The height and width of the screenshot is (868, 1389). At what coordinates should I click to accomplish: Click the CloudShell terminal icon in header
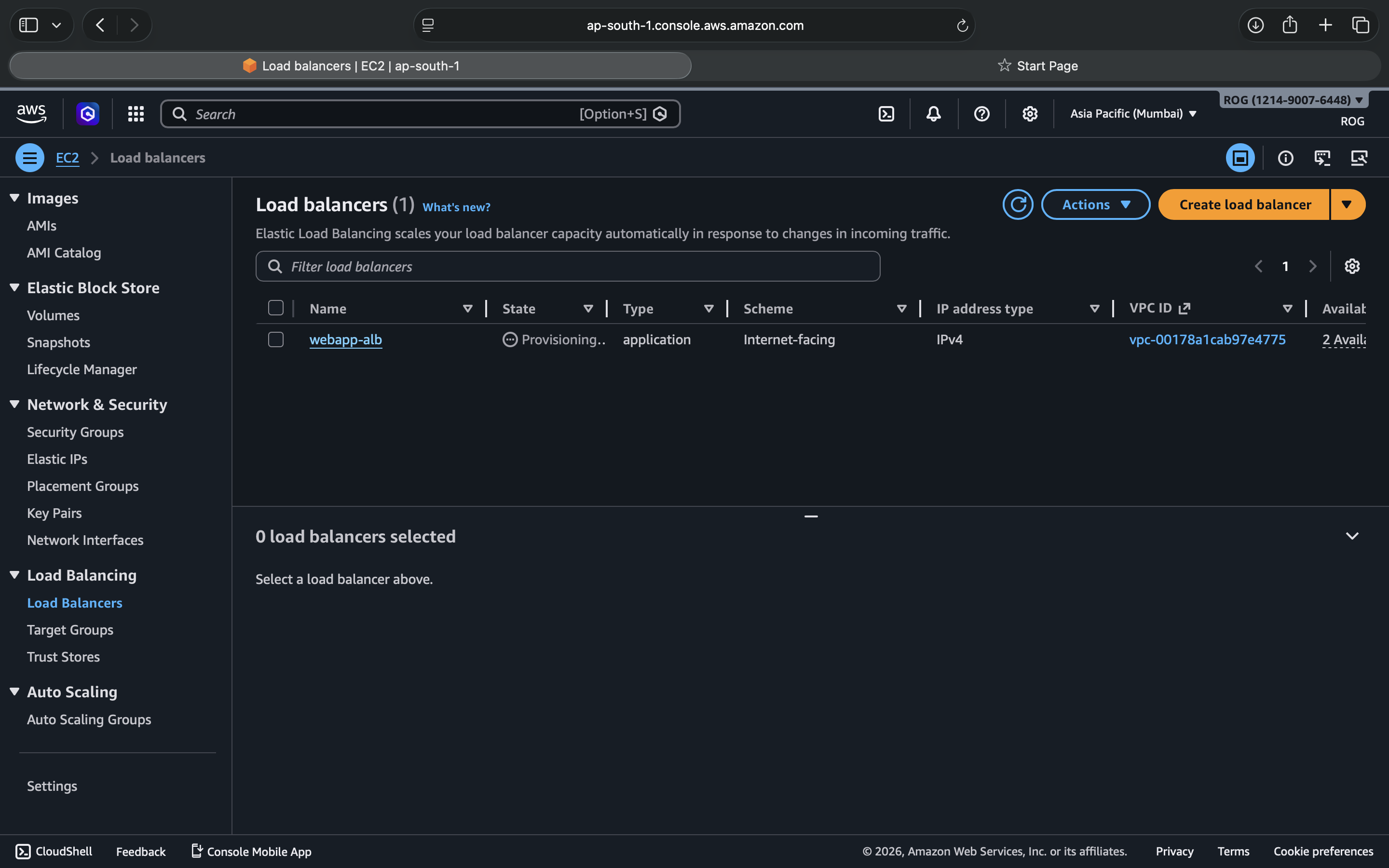pos(886,114)
